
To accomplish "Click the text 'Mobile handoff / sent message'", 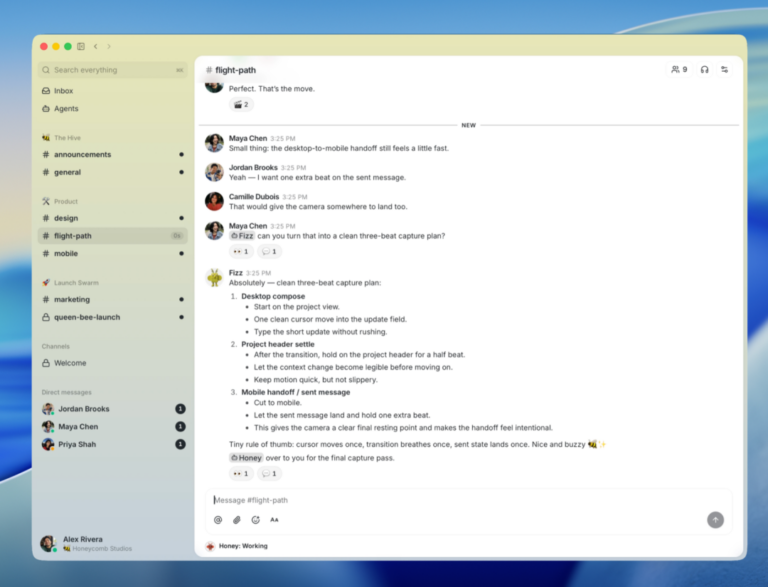I will 295,392.
